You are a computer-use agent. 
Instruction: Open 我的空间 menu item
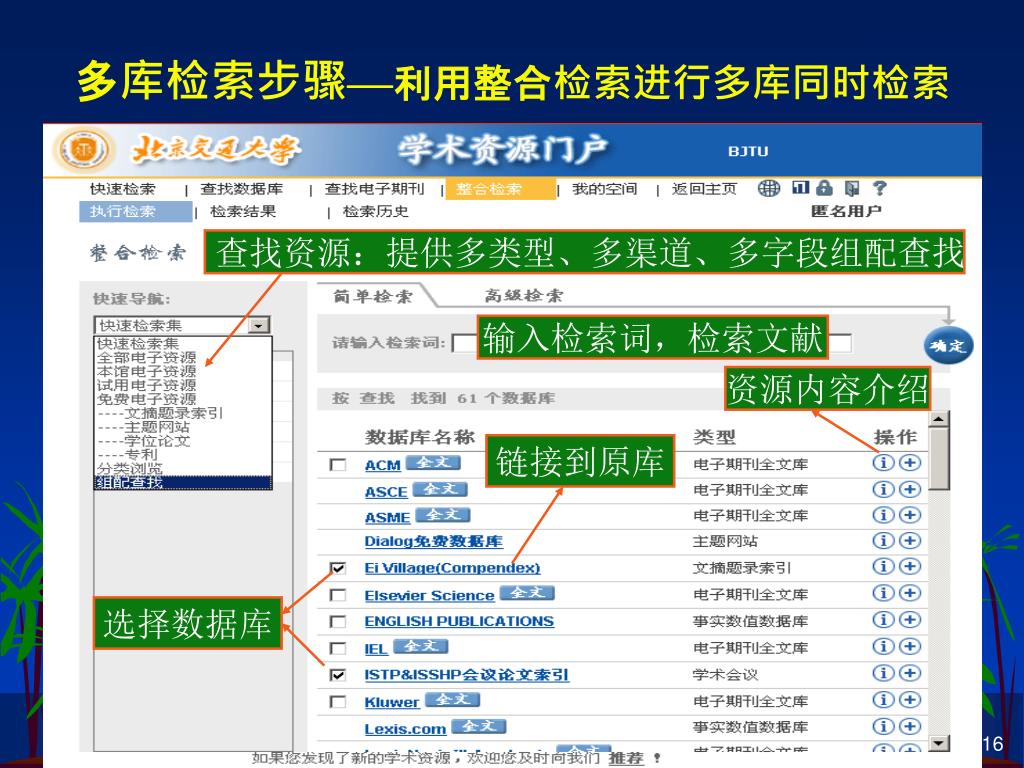pos(605,189)
